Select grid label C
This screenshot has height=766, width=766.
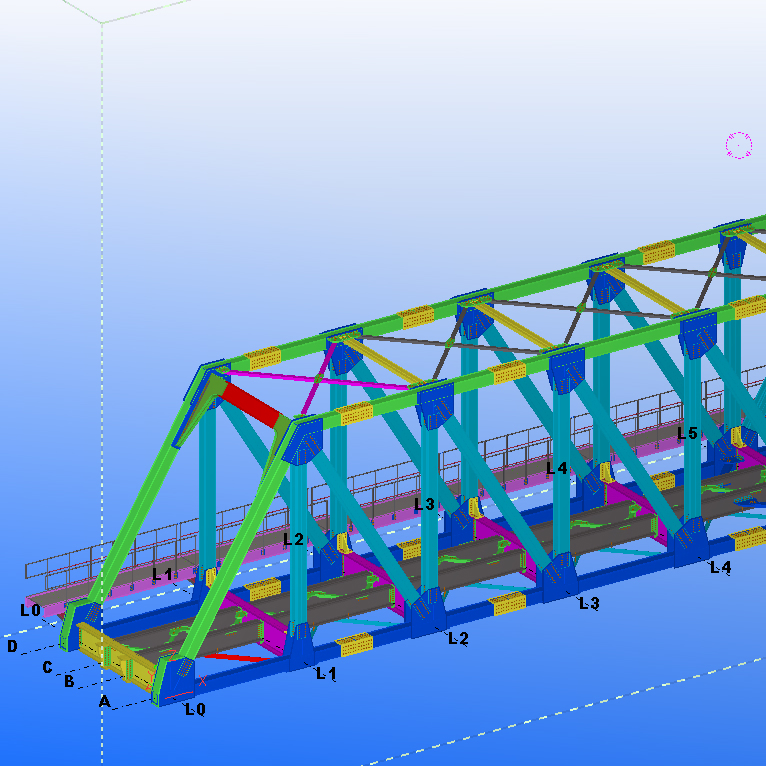point(47,667)
